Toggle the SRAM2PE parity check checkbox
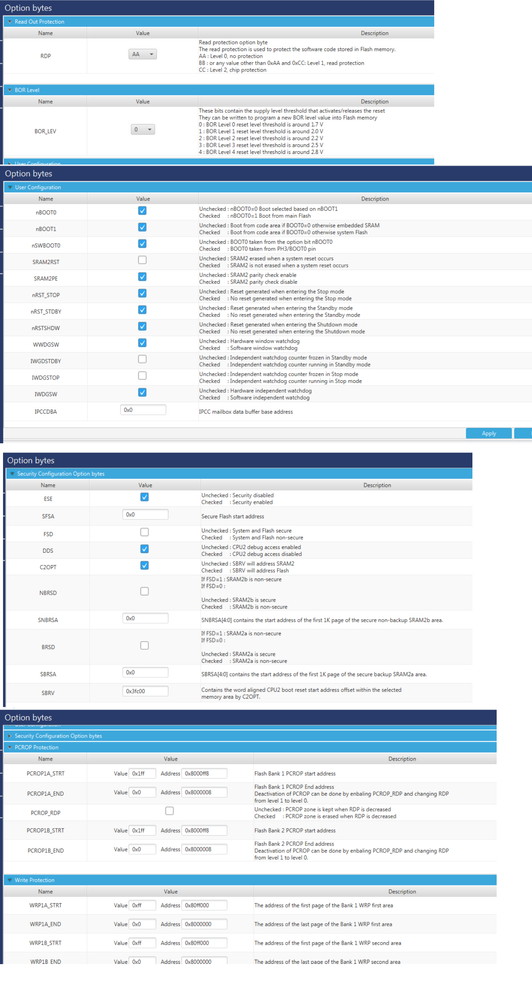Viewport: 532px width, 999px height. pos(142,277)
